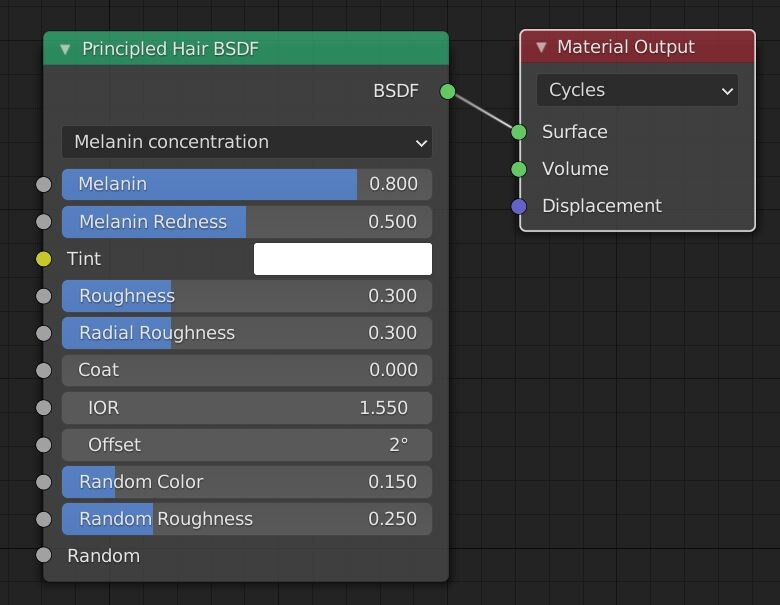Click the Displacement input socket
This screenshot has width=780, height=605.
click(519, 206)
